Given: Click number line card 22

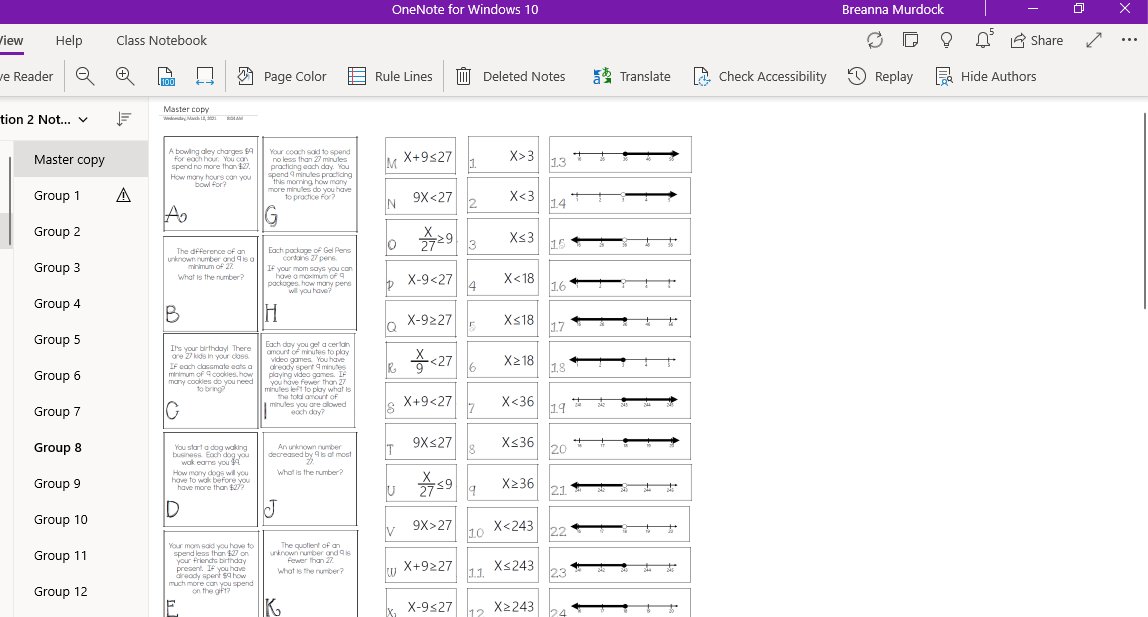Looking at the screenshot, I should click(620, 524).
